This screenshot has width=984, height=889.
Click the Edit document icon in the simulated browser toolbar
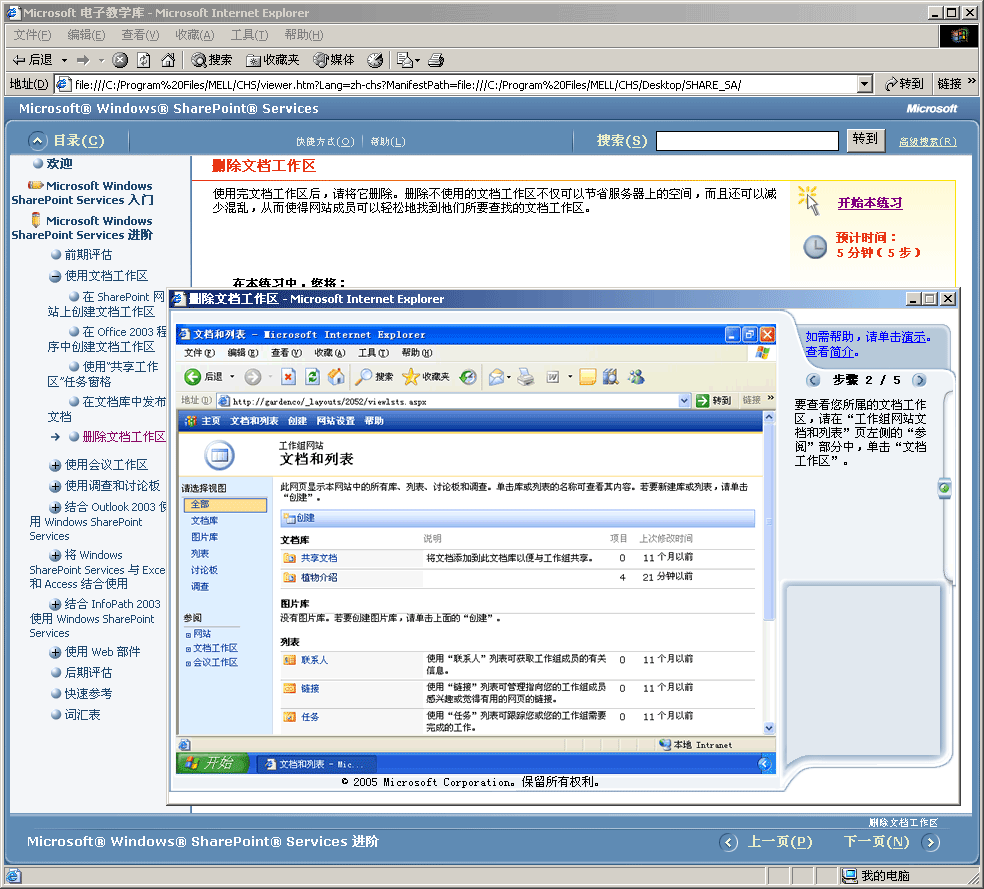pos(553,376)
